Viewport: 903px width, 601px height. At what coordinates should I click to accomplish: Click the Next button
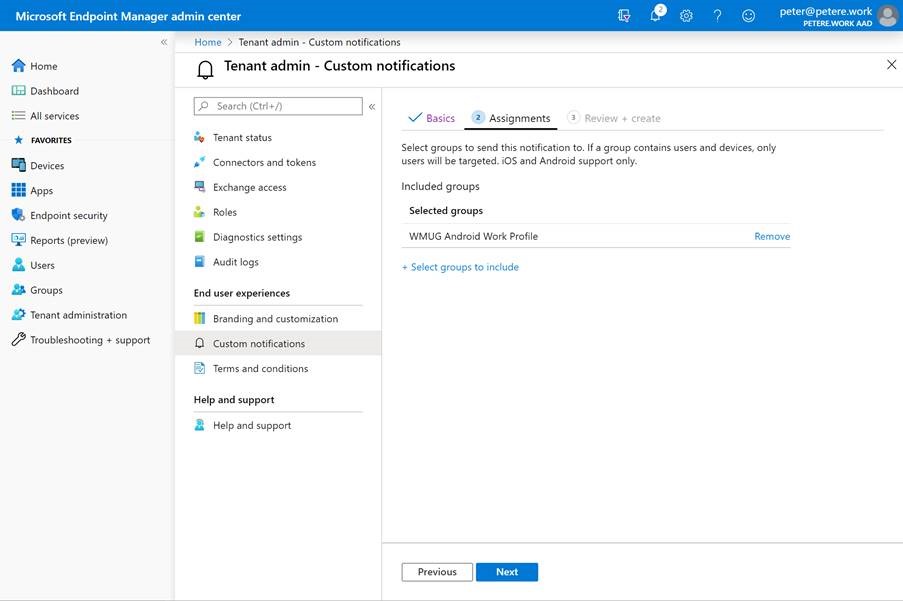506,571
